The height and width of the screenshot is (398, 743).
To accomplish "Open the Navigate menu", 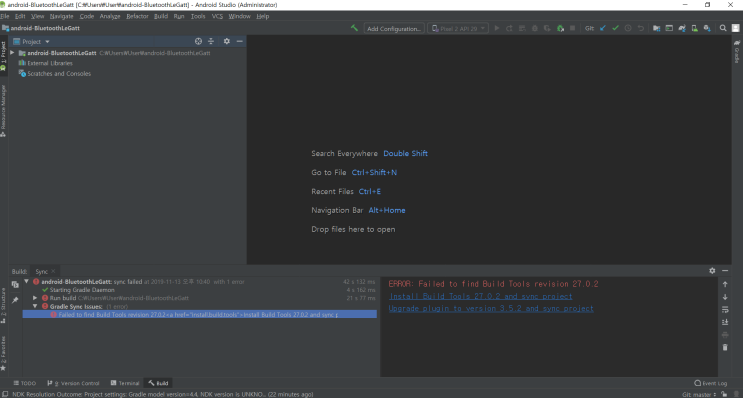I will coord(62,16).
